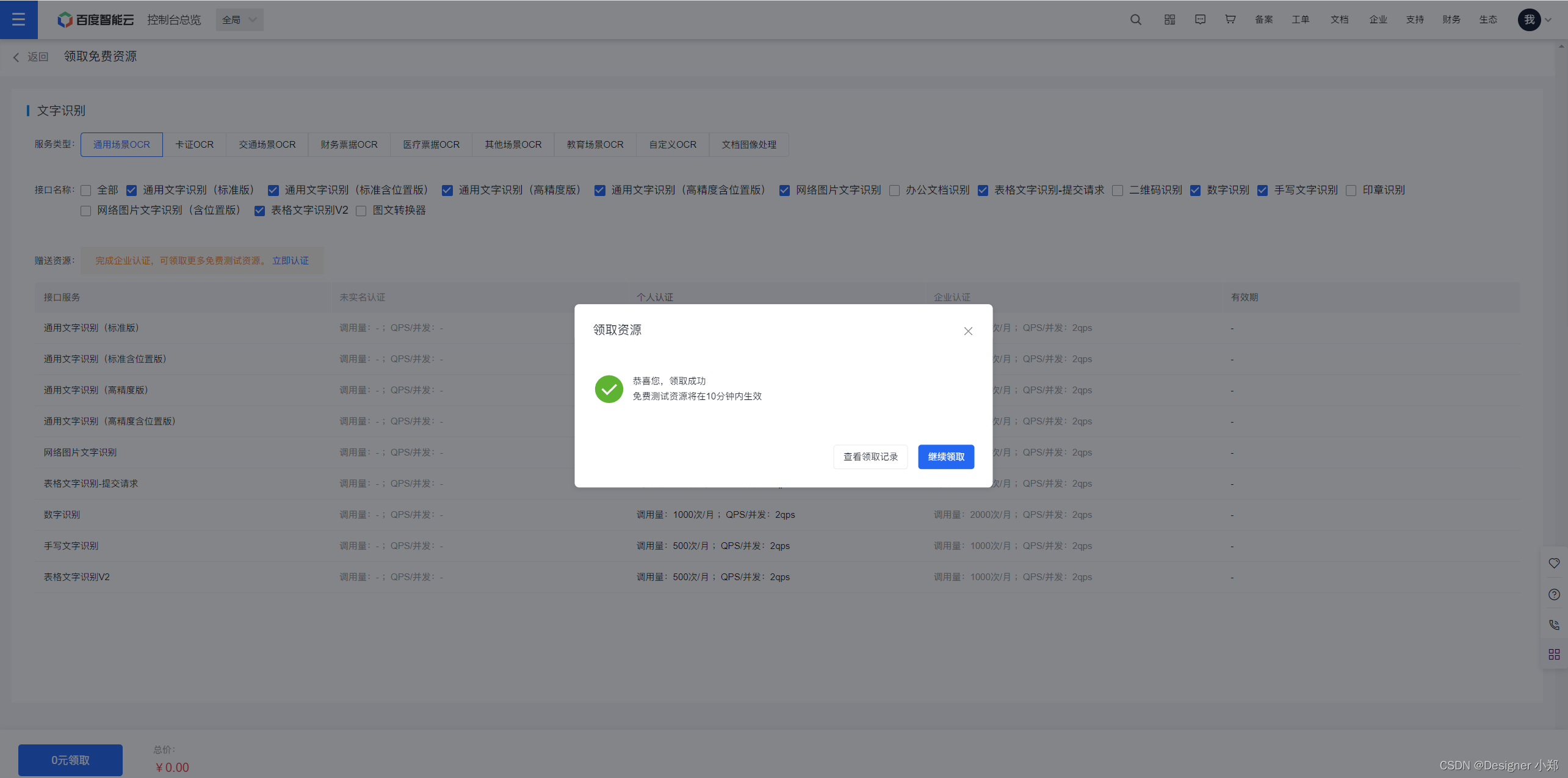1568x778 pixels.
Task: Click the 手写文字识别 table row name
Action: click(x=71, y=546)
